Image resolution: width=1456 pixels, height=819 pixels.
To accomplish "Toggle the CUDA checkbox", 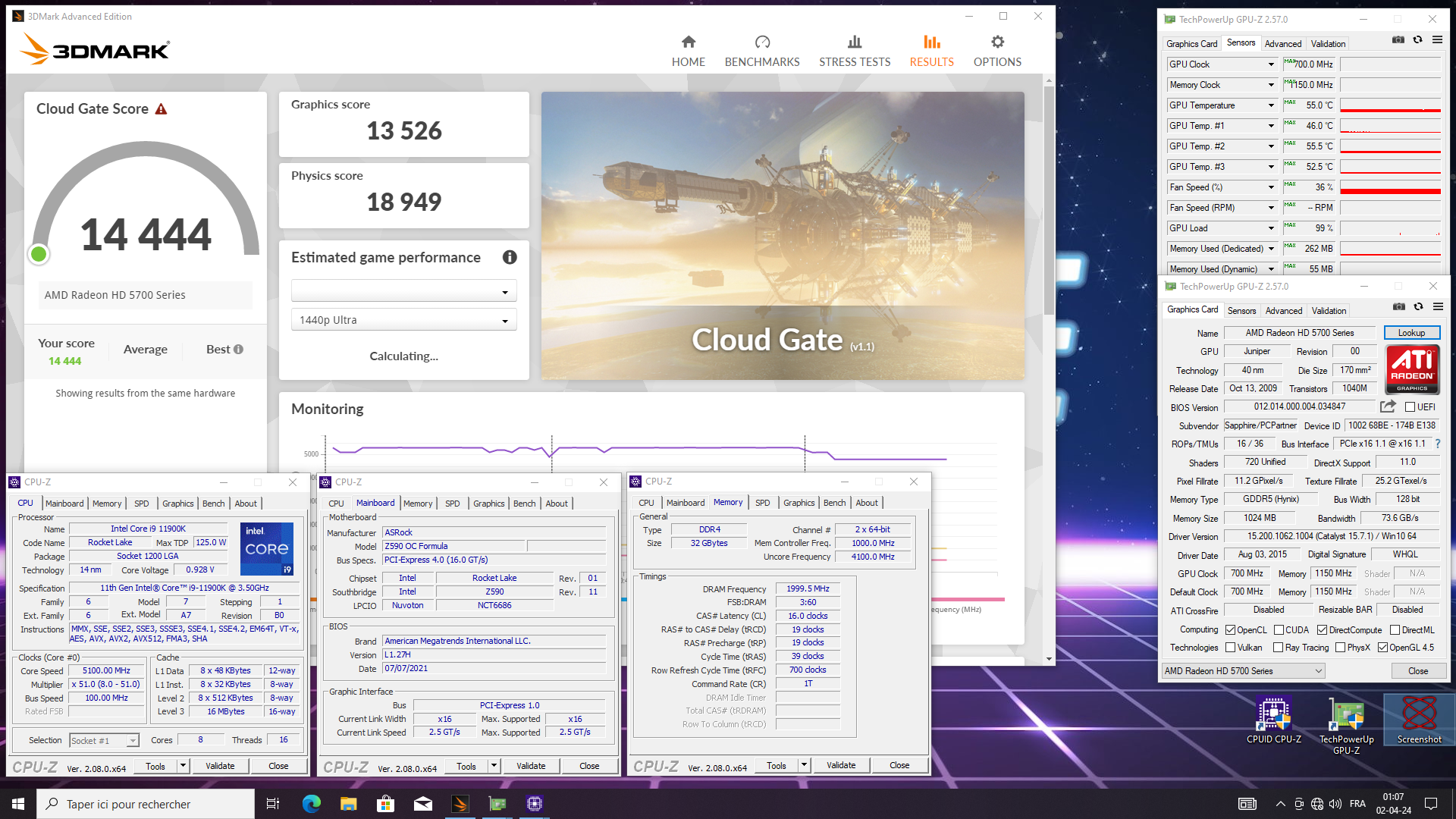I will click(x=1279, y=630).
